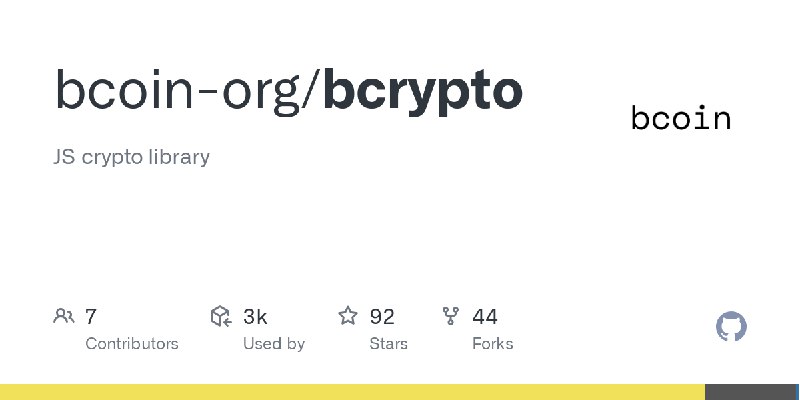
Task: Click the Used by label
Action: (274, 344)
